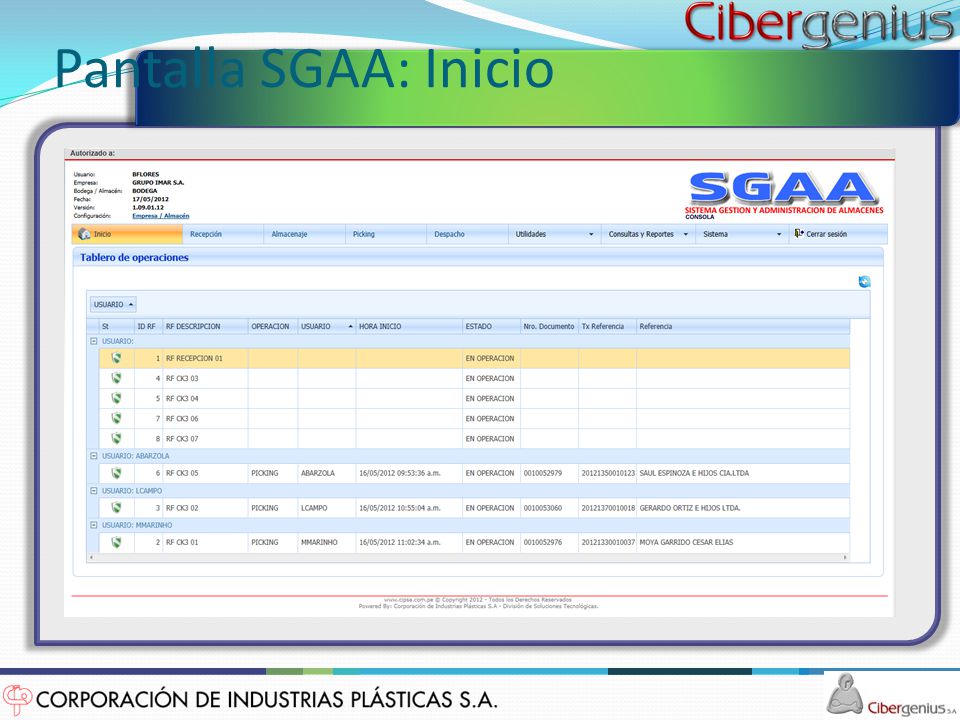This screenshot has width=960, height=720.
Task: Click the status shield icon for RF CK3 01
Action: pyautogui.click(x=116, y=542)
